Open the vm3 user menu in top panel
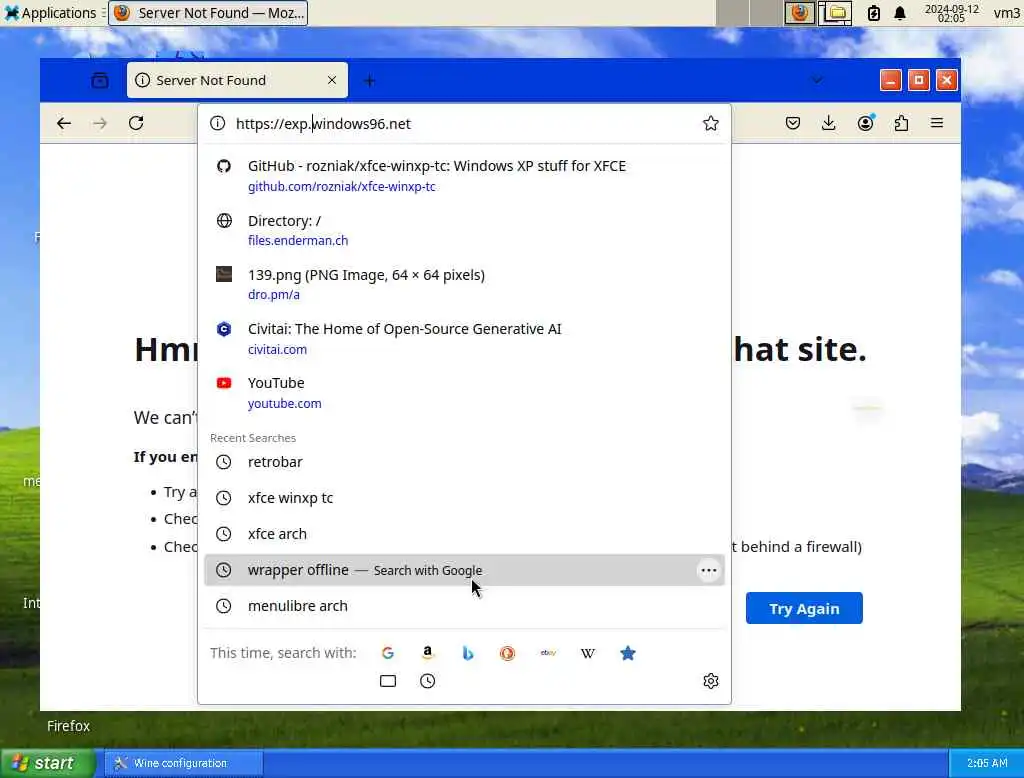The height and width of the screenshot is (778, 1024). 1006,12
